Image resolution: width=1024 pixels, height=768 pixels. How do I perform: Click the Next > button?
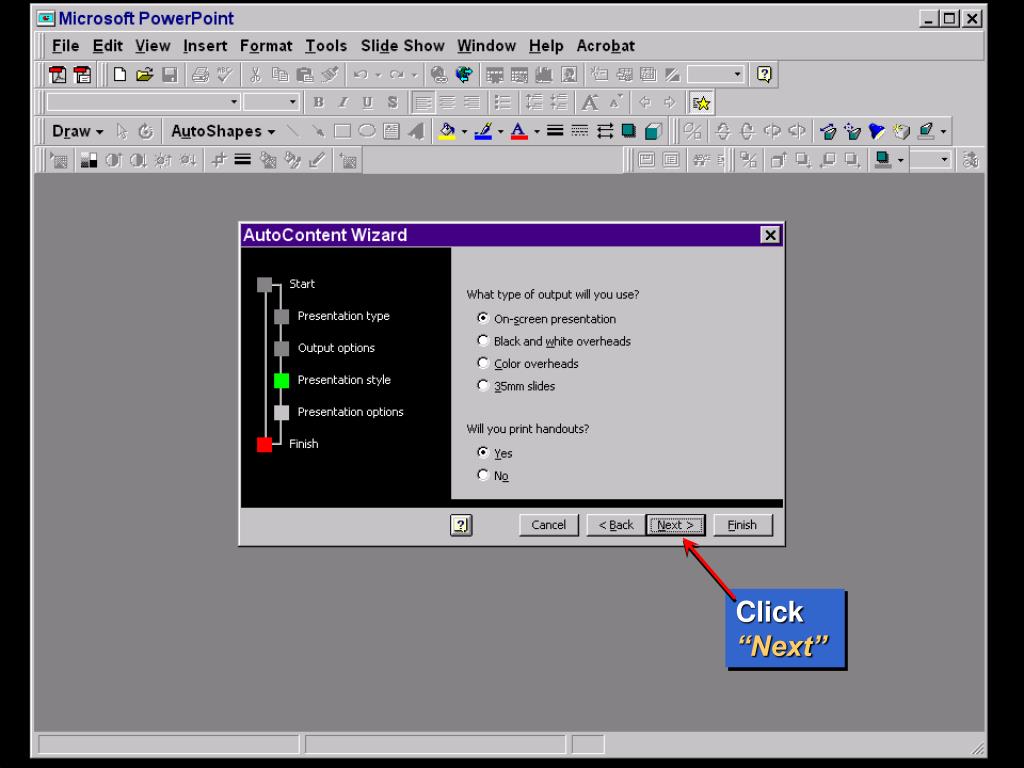(675, 525)
